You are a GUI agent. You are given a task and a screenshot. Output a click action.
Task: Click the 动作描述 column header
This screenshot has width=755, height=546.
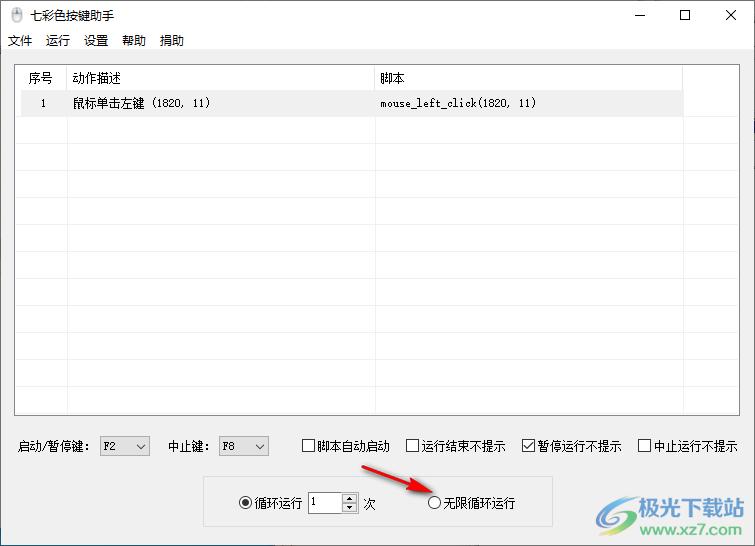220,78
